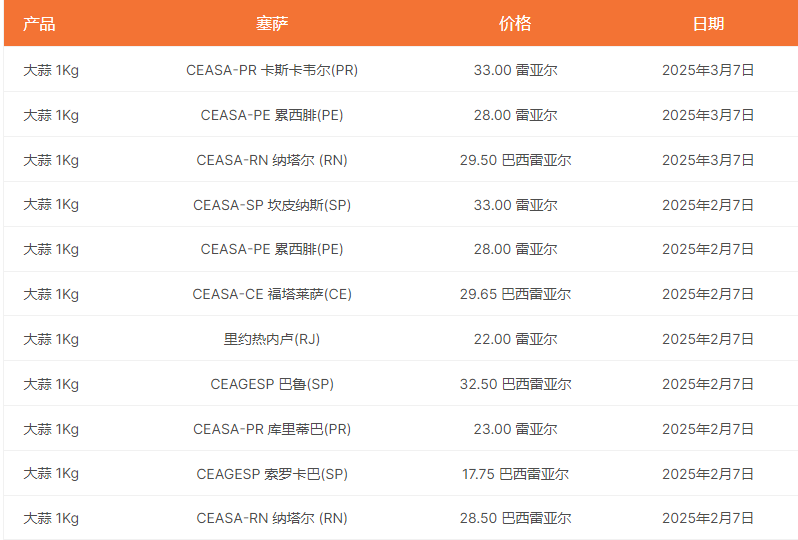Open CEASA-PR 库里蒂巴(PR) entry
The image size is (798, 540).
[x=272, y=429]
